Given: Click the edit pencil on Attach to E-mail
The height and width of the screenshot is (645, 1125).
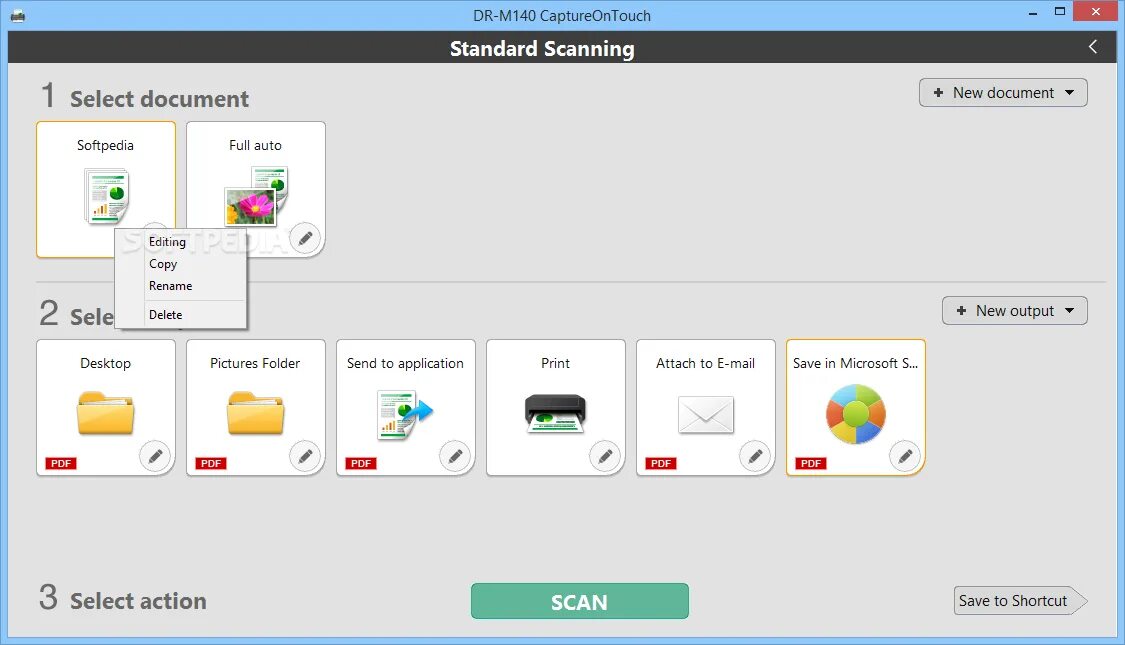Looking at the screenshot, I should 756,456.
